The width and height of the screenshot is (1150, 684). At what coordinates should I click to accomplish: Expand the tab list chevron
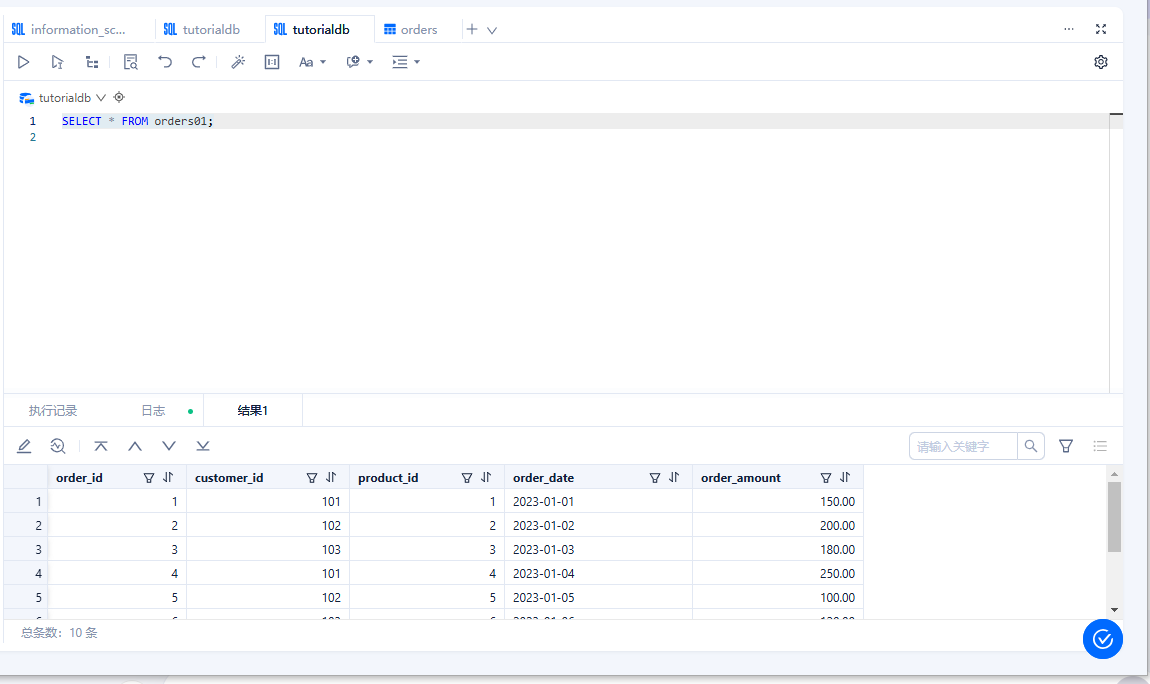click(x=492, y=30)
